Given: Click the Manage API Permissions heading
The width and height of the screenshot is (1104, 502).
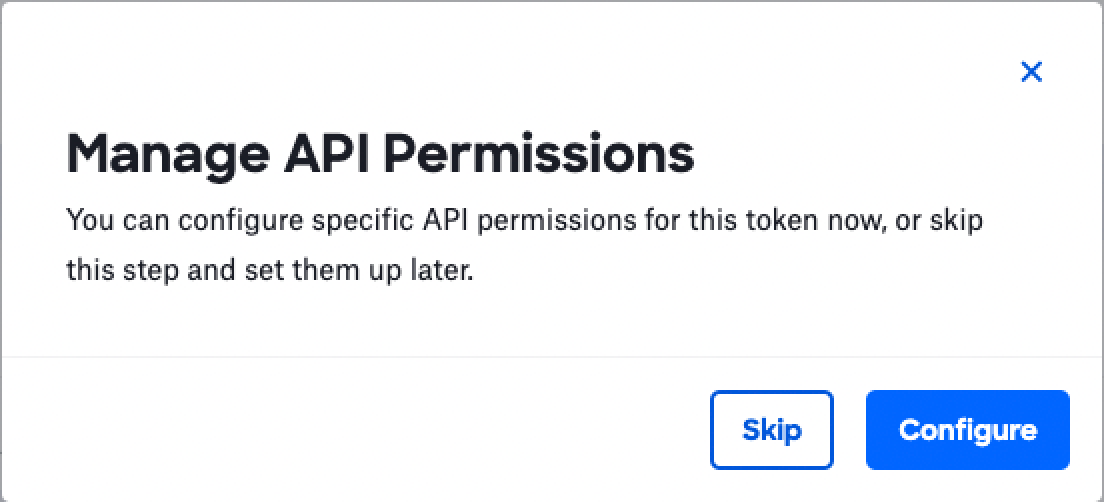Looking at the screenshot, I should point(380,155).
